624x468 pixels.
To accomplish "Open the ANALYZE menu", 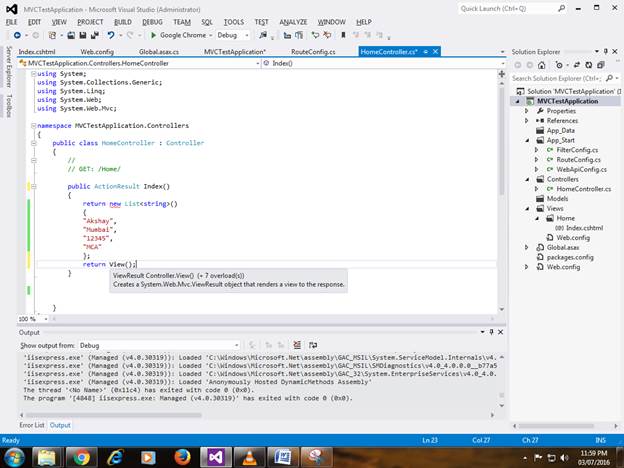I will (293, 22).
